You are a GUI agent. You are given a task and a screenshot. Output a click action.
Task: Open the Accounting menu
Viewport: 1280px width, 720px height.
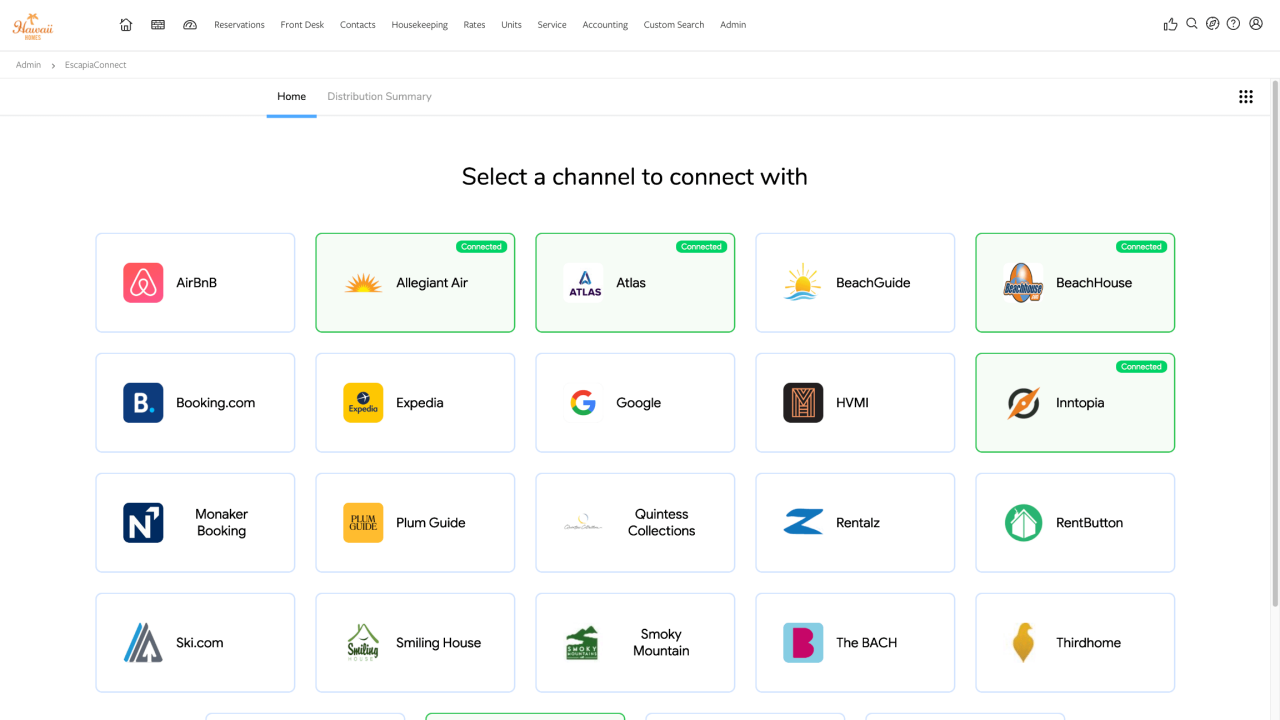(x=605, y=25)
